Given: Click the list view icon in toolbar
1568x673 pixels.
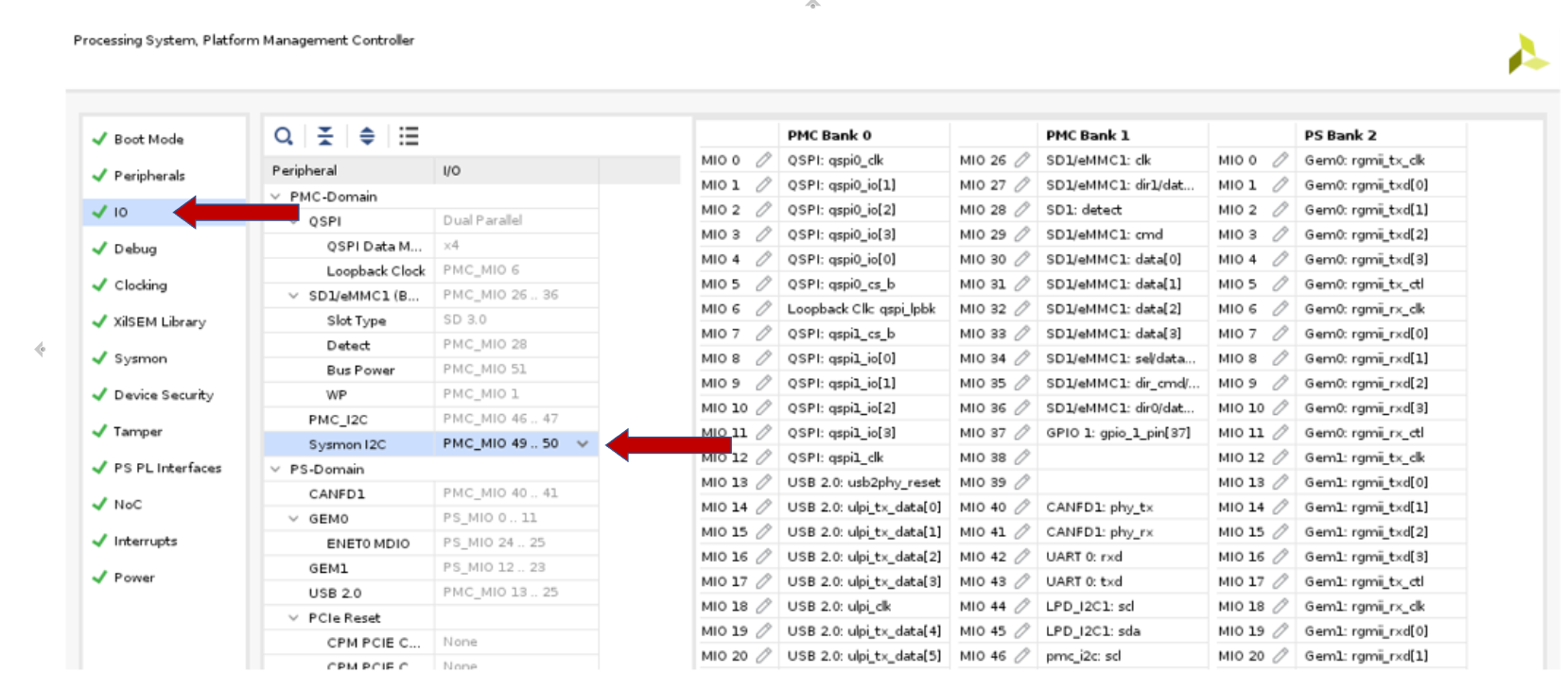Looking at the screenshot, I should pos(409,136).
